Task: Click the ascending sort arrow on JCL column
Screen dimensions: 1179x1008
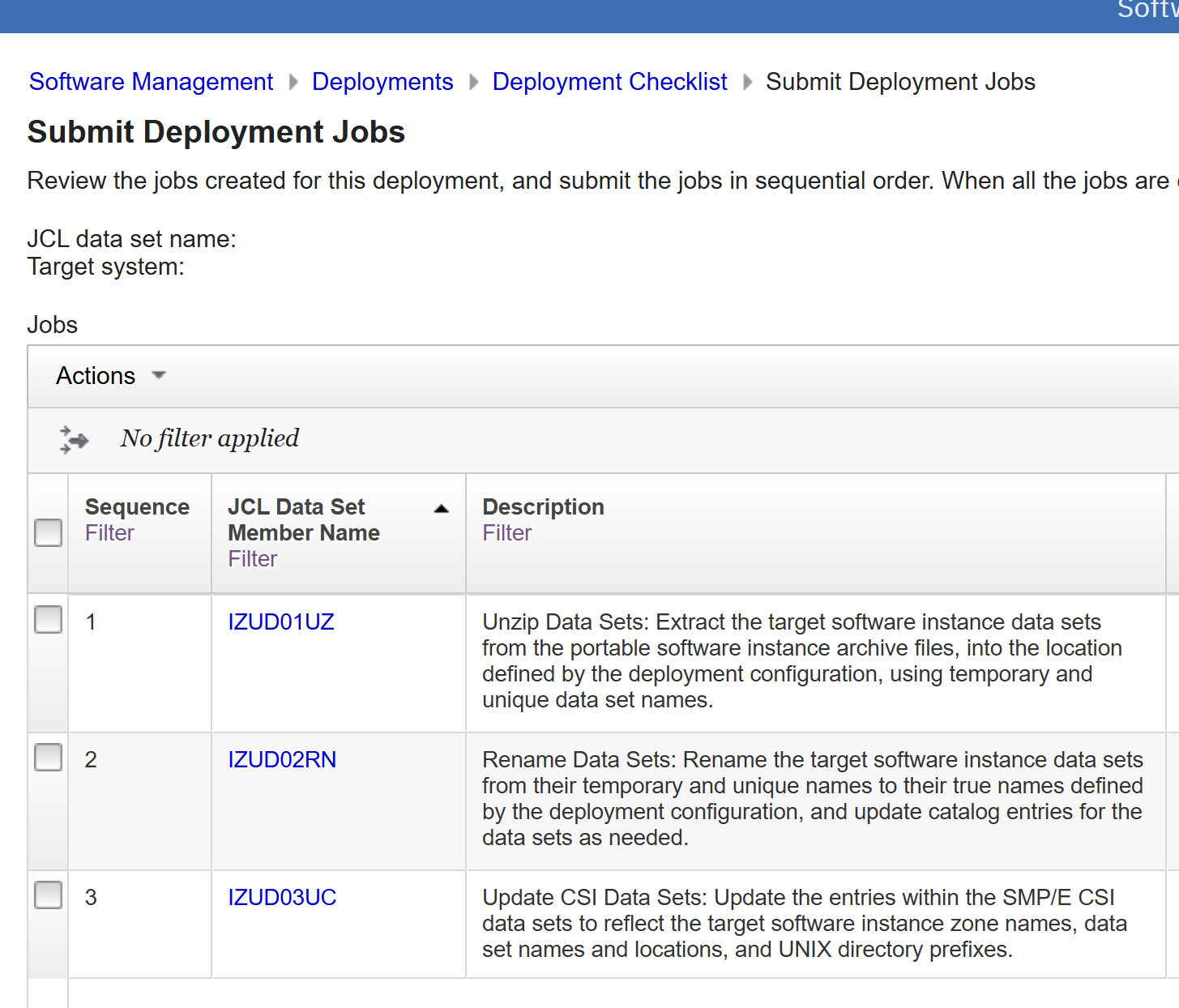Action: (441, 509)
